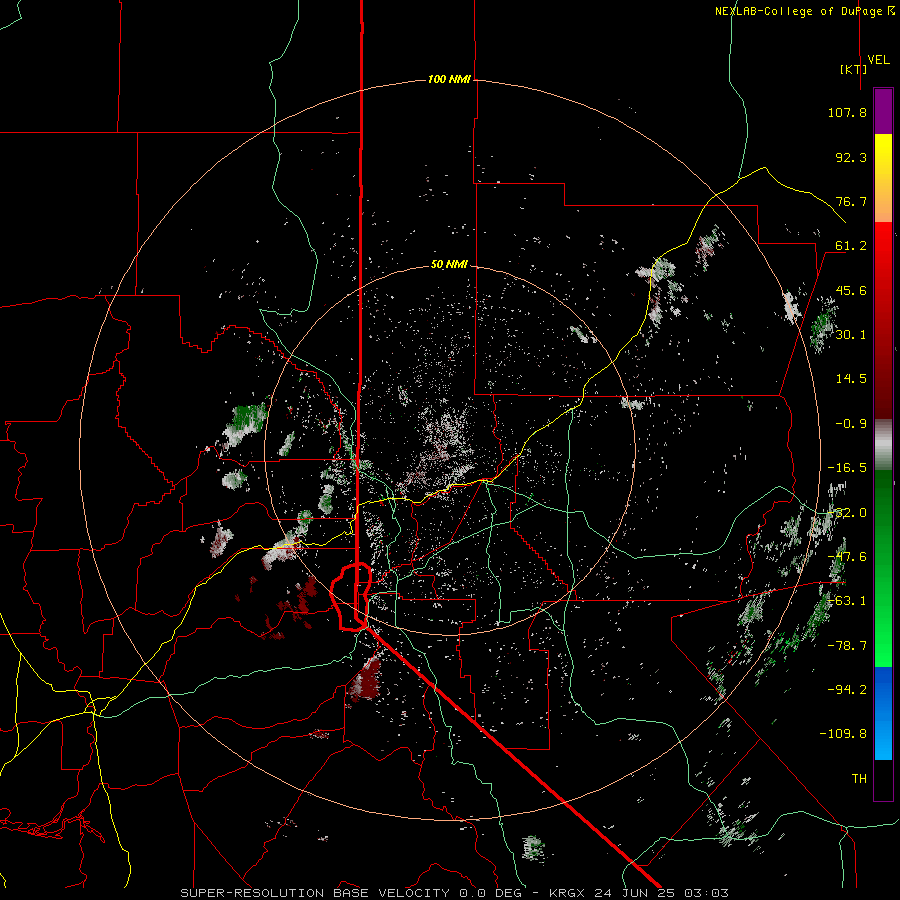Select the 45.6 velocity scale value
Image resolution: width=900 pixels, height=900 pixels.
tap(851, 290)
